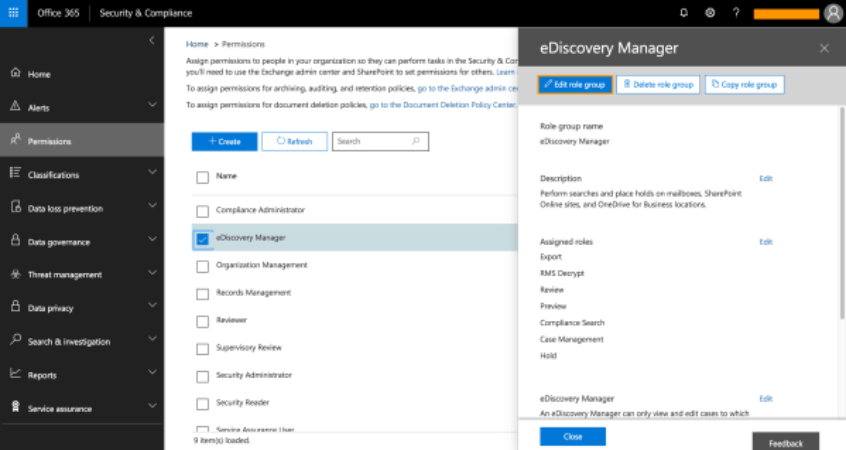Tick the Records Management checkbox

point(203,293)
